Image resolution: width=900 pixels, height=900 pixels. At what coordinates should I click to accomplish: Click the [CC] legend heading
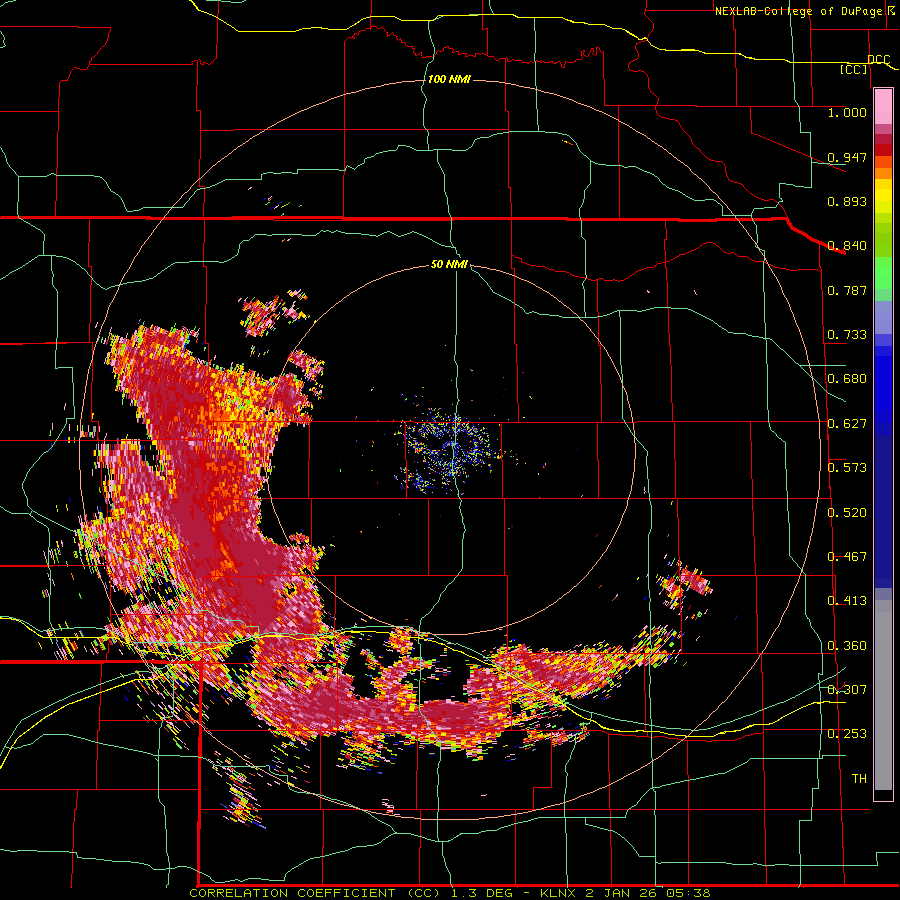[x=854, y=69]
